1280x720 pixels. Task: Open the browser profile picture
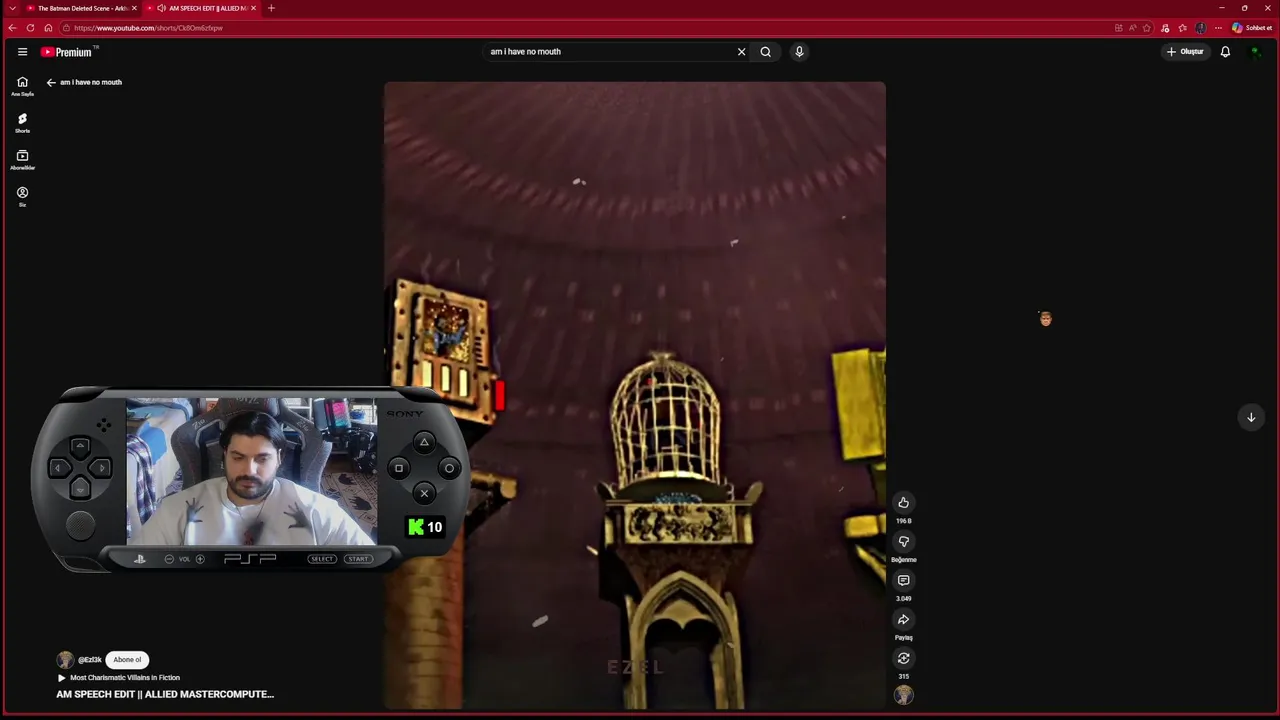point(1200,28)
